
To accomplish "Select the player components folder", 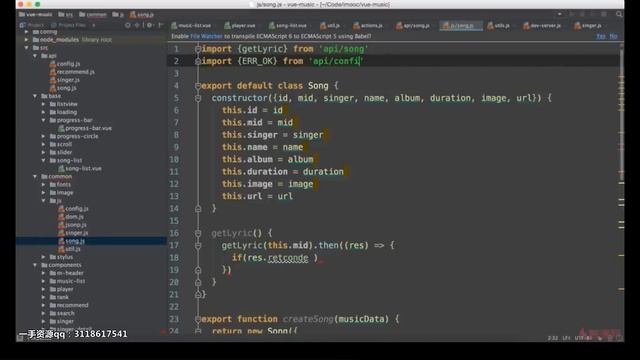I will click(62, 289).
